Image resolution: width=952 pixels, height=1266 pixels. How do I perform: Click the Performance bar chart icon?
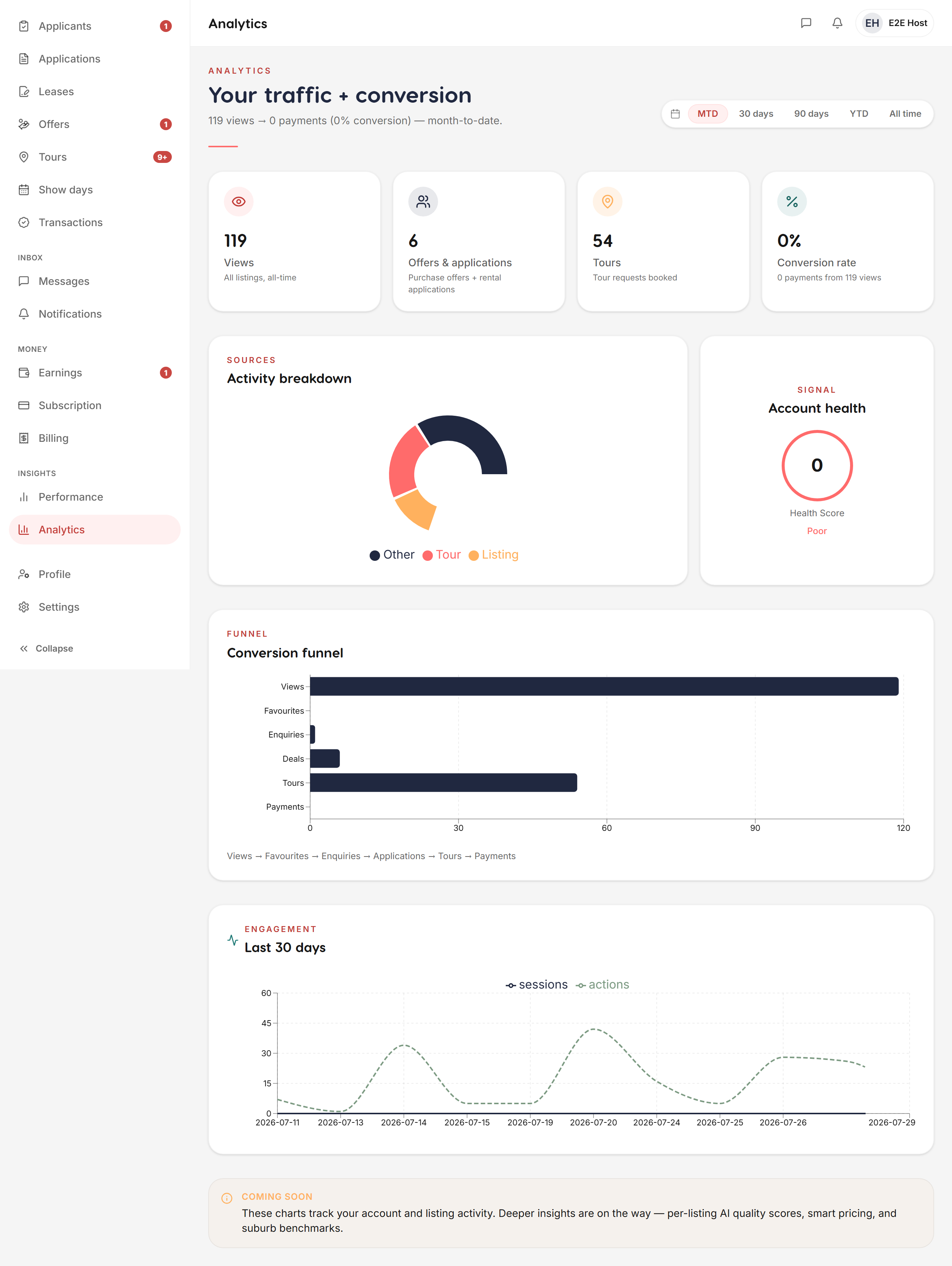pyautogui.click(x=23, y=497)
